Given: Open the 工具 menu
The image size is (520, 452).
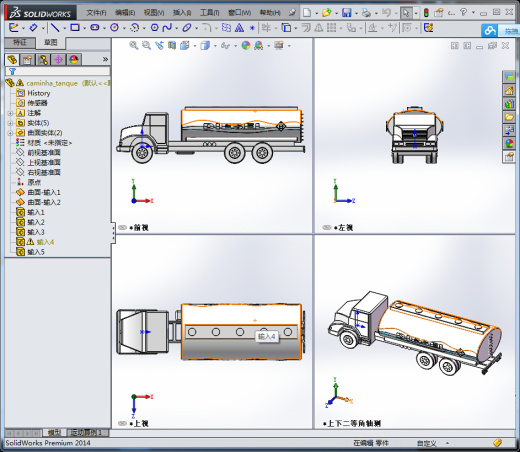Looking at the screenshot, I should tap(209, 13).
